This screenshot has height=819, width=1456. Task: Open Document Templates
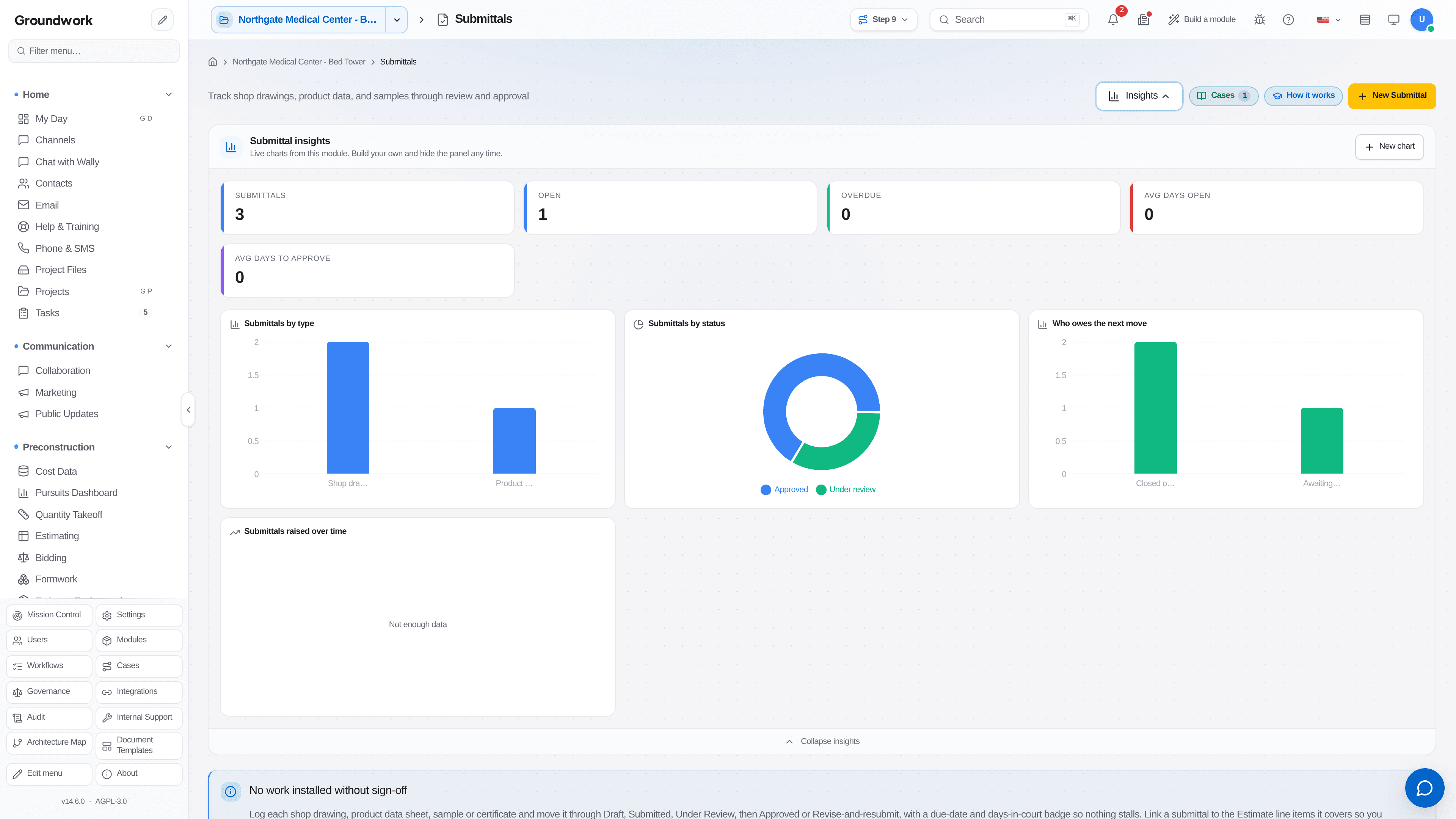pyautogui.click(x=139, y=745)
